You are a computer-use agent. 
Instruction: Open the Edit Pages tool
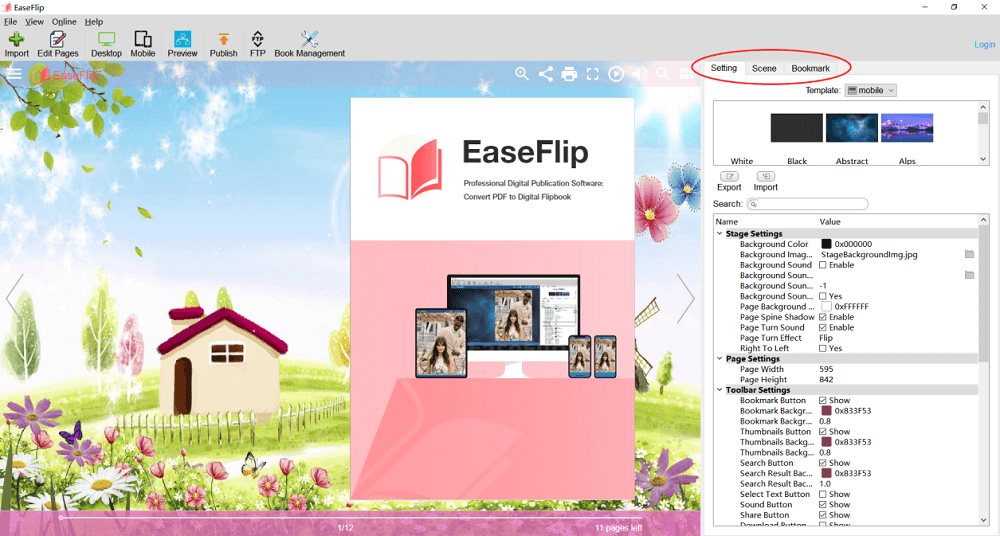tap(58, 44)
